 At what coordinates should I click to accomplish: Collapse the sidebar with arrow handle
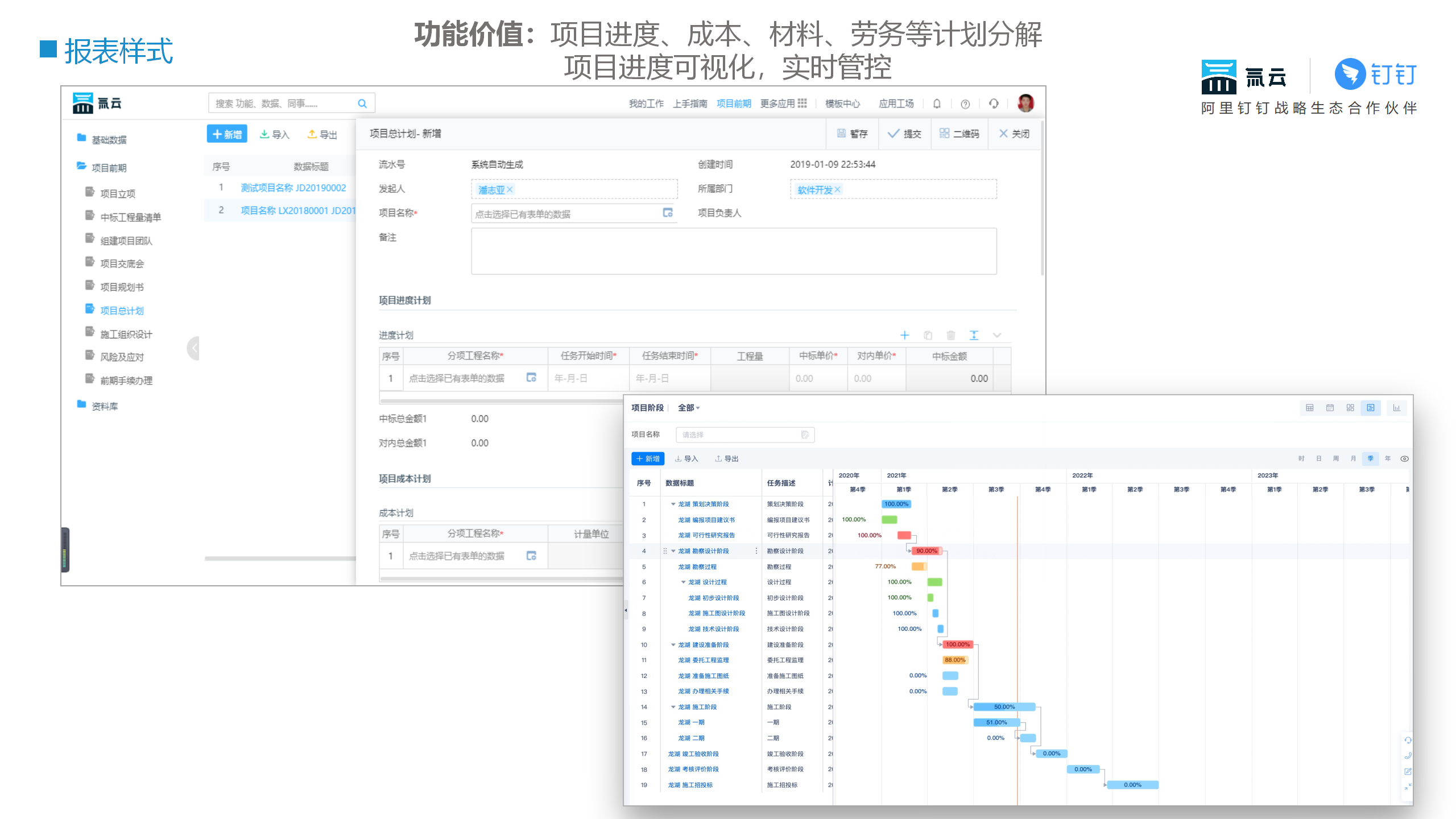pyautogui.click(x=194, y=348)
